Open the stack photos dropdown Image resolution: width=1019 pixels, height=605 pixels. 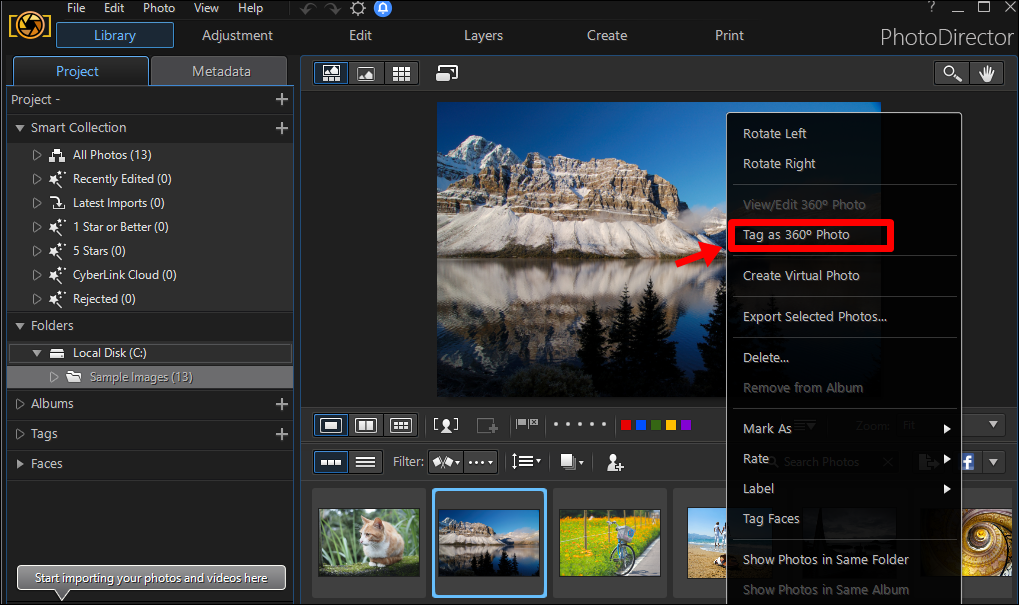tap(572, 462)
